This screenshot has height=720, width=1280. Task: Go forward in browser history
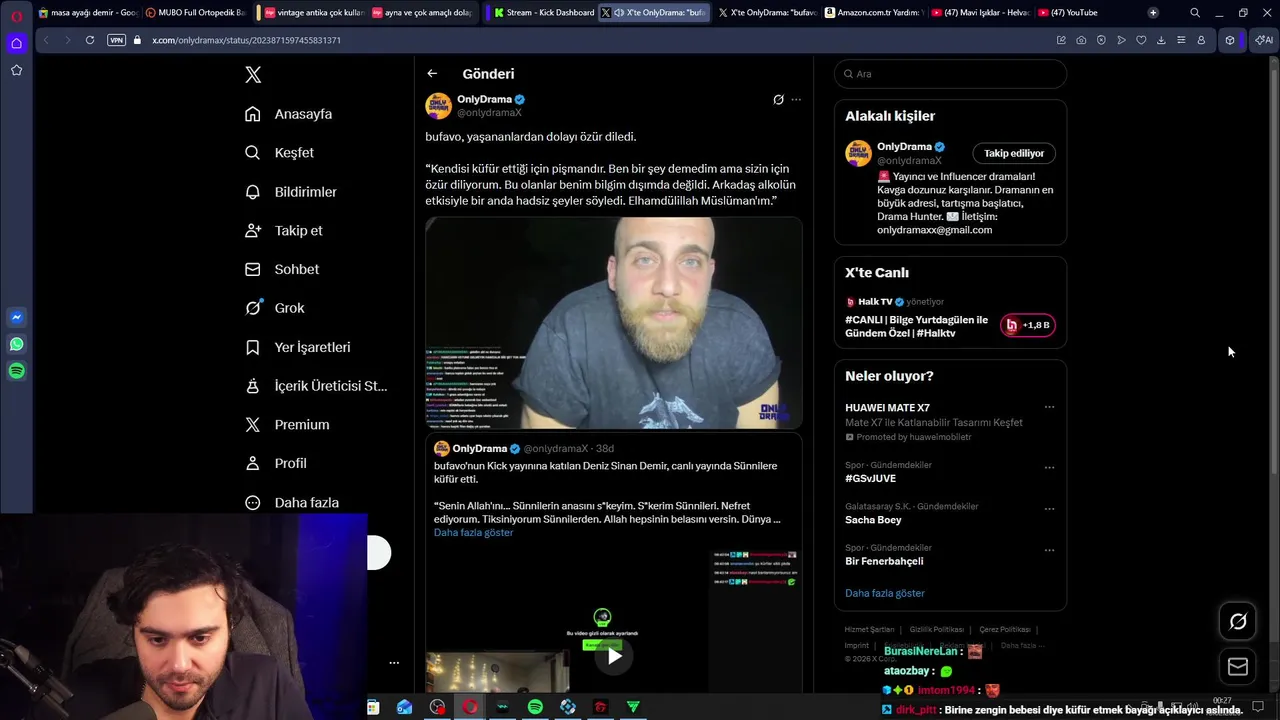click(67, 40)
